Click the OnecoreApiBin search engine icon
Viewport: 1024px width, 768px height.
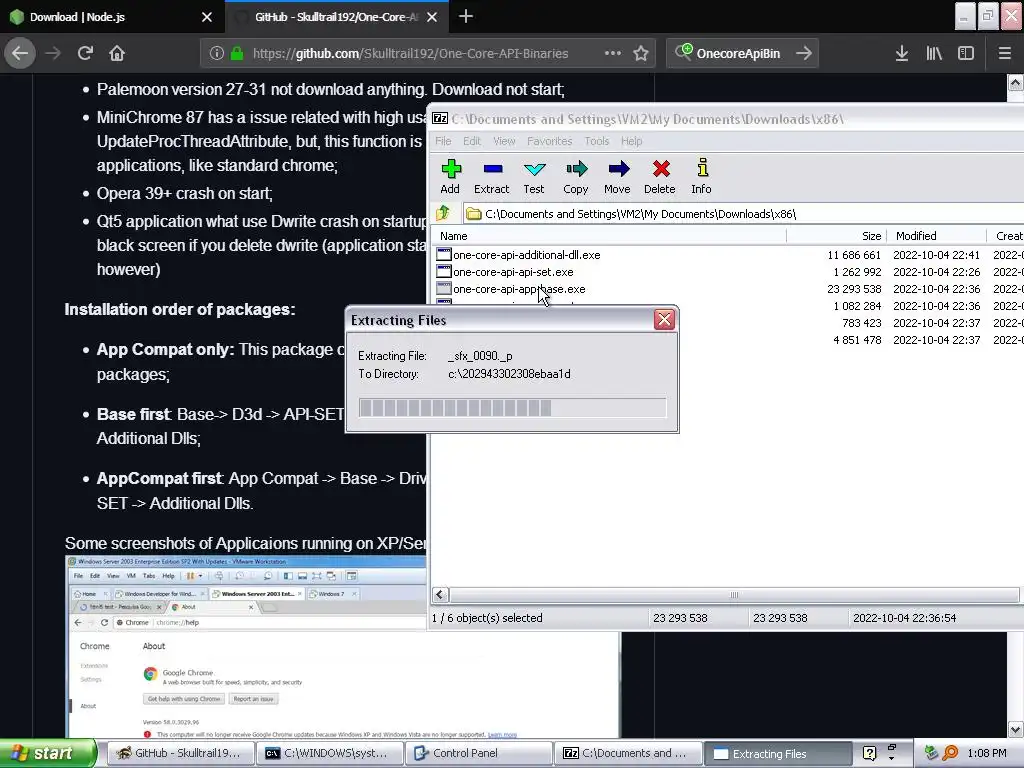(684, 52)
